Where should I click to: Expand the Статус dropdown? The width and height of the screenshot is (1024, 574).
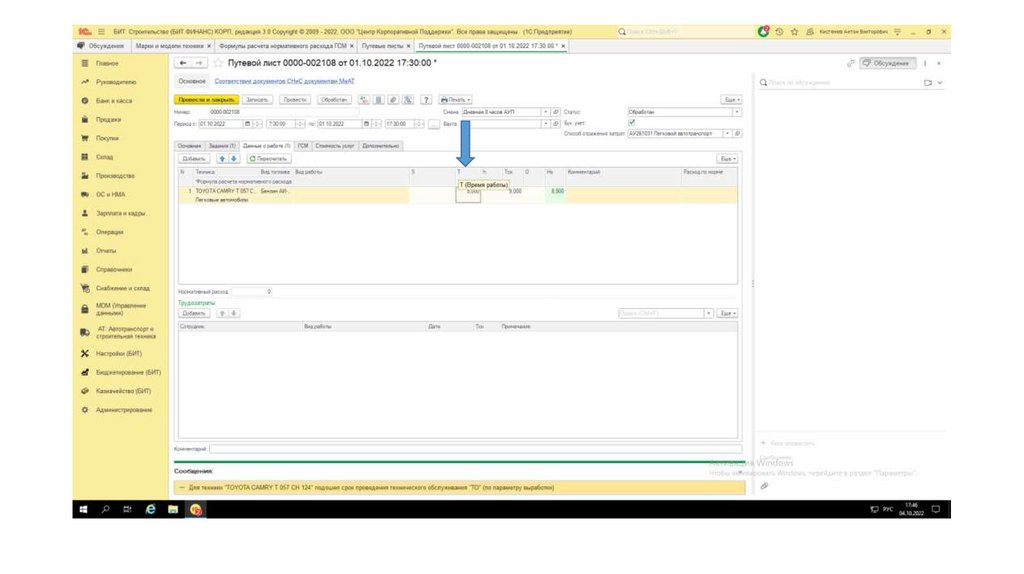(738, 112)
